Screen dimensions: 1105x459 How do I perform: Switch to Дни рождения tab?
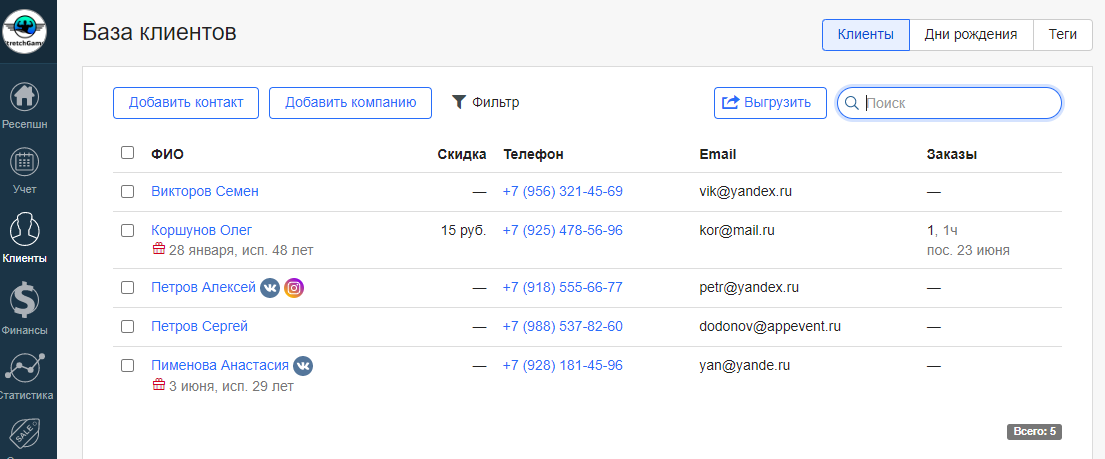coord(971,34)
